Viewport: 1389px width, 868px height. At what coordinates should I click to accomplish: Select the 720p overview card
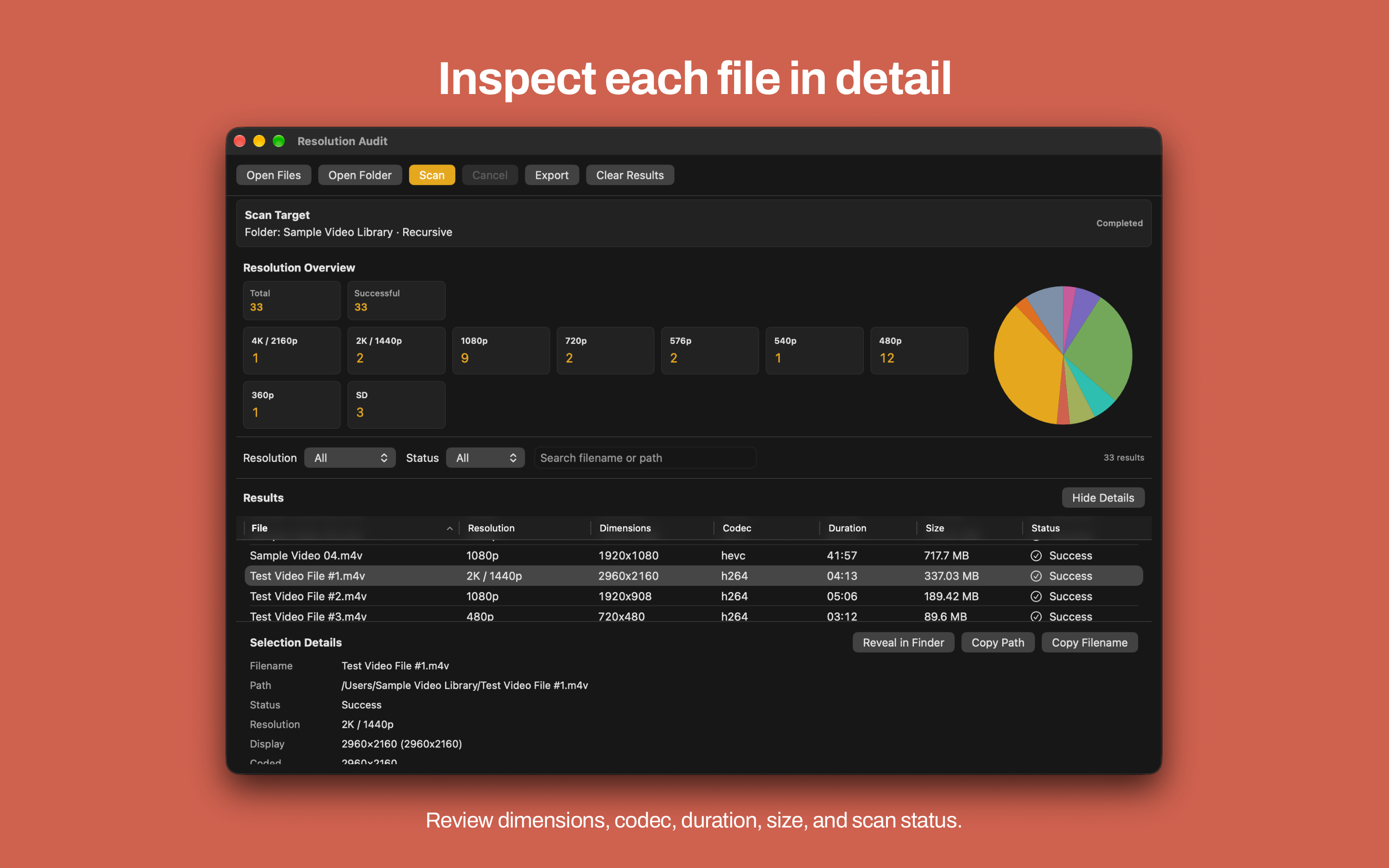point(605,351)
